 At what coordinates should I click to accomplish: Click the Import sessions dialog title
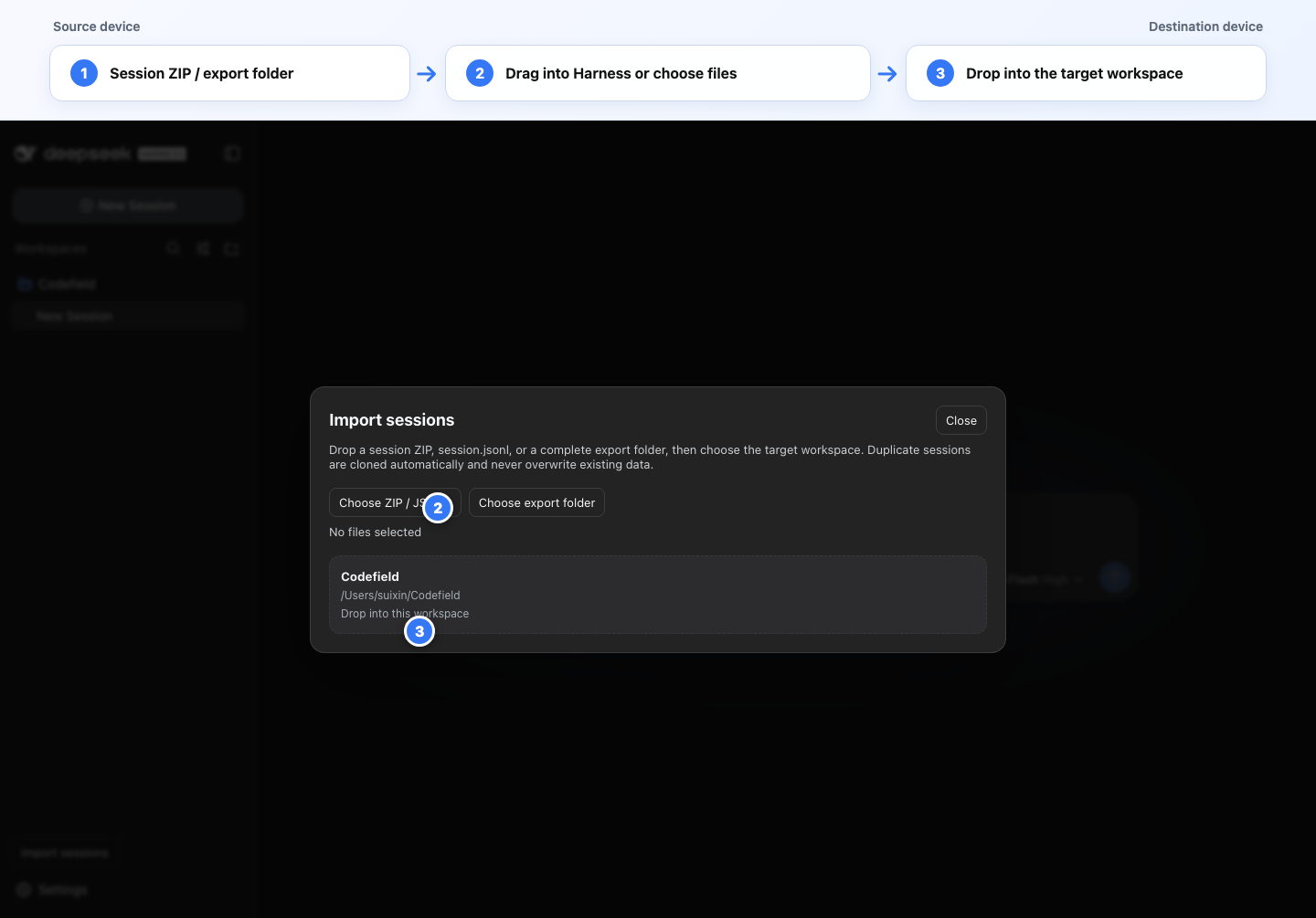[391, 420]
